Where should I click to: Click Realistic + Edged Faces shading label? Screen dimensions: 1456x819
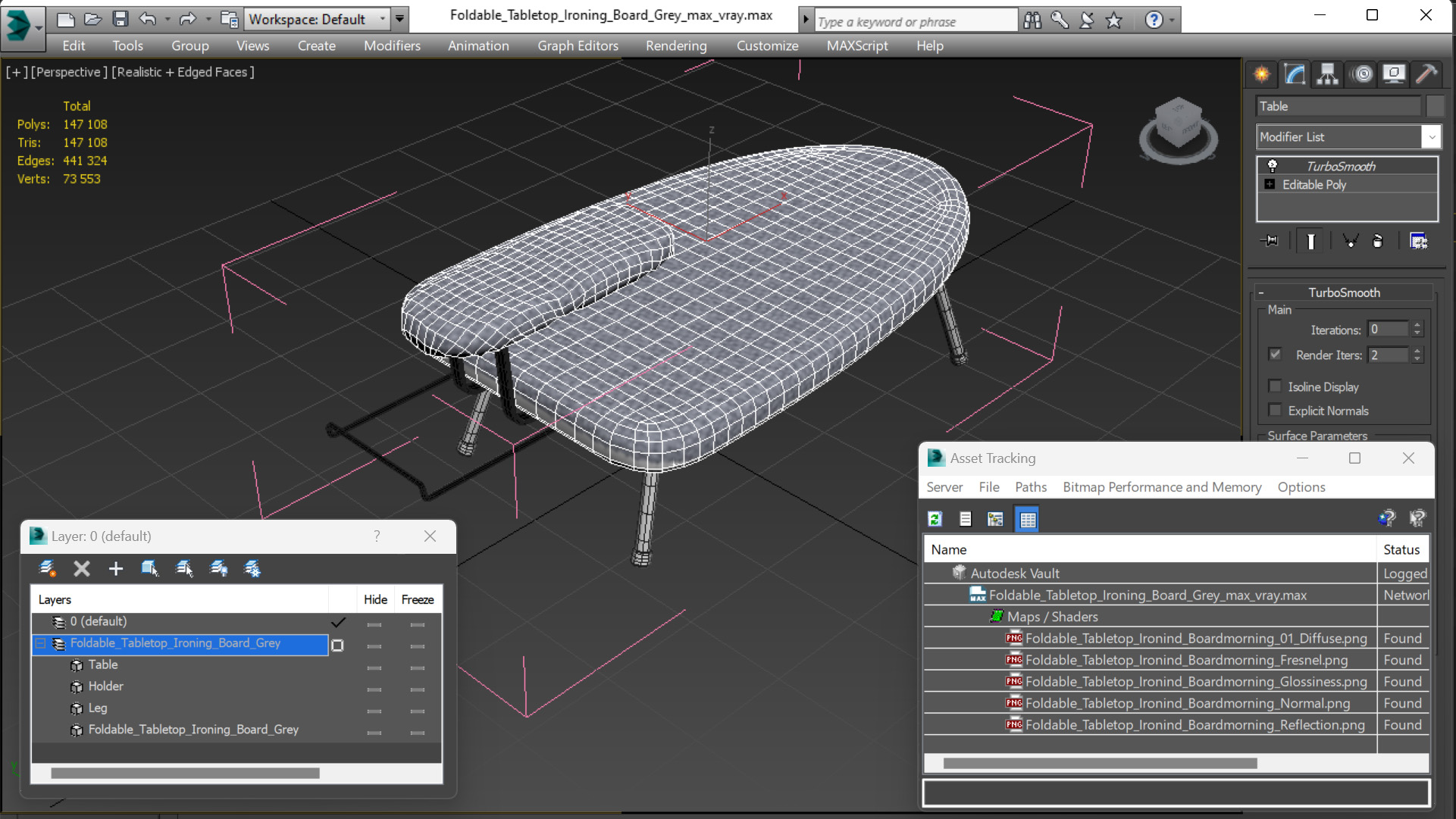183,72
